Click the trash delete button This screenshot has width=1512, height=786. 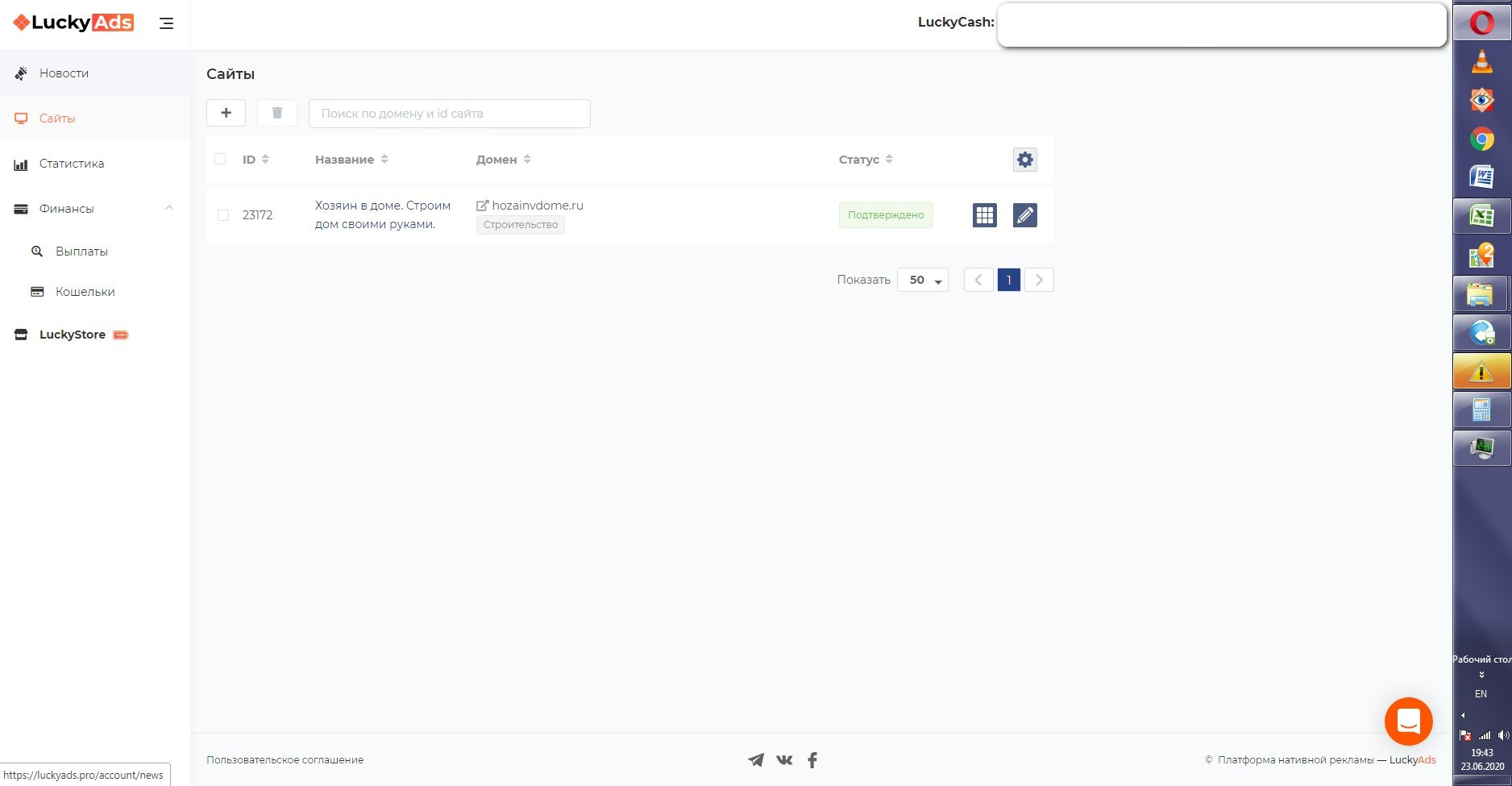[277, 113]
